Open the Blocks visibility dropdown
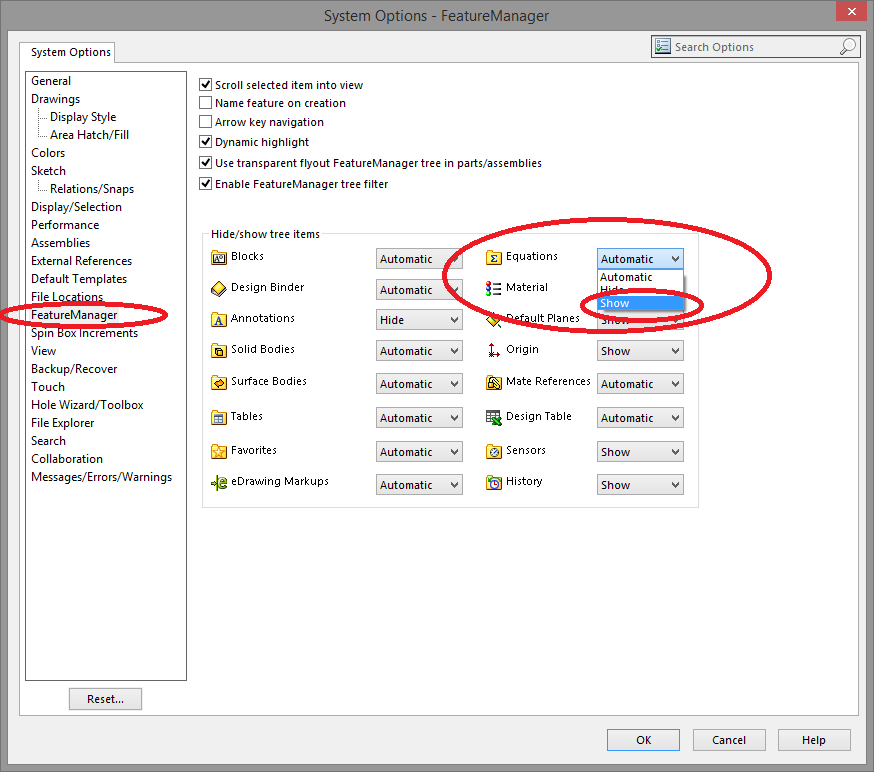This screenshot has width=874, height=772. tap(419, 259)
